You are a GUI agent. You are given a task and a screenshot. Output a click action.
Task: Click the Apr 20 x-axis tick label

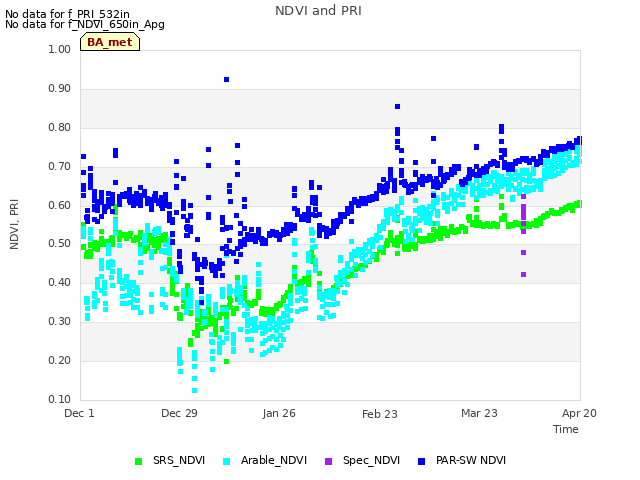pyautogui.click(x=579, y=413)
